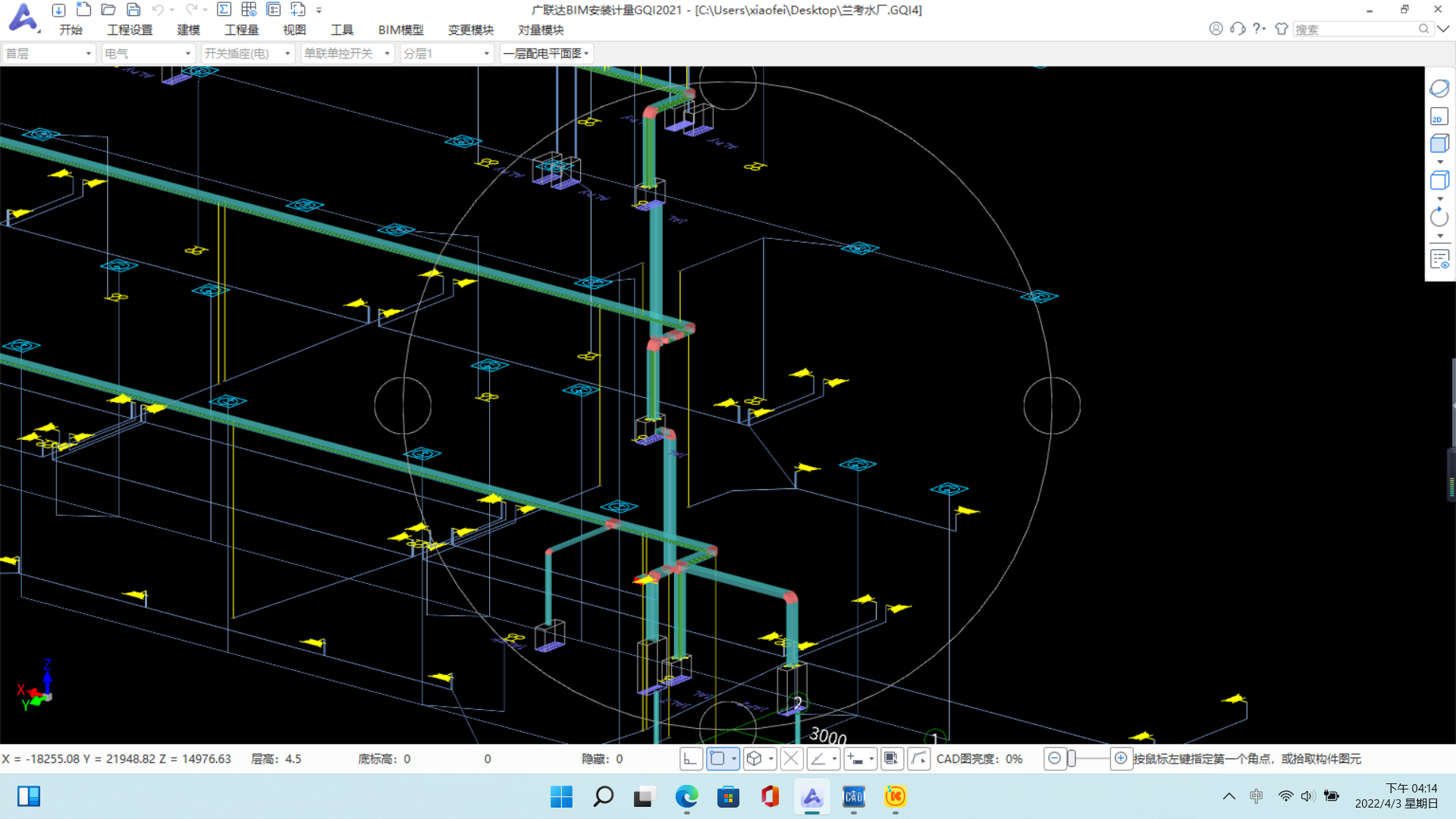
Task: Switch to the 工程量 ribbon tab
Action: click(241, 30)
